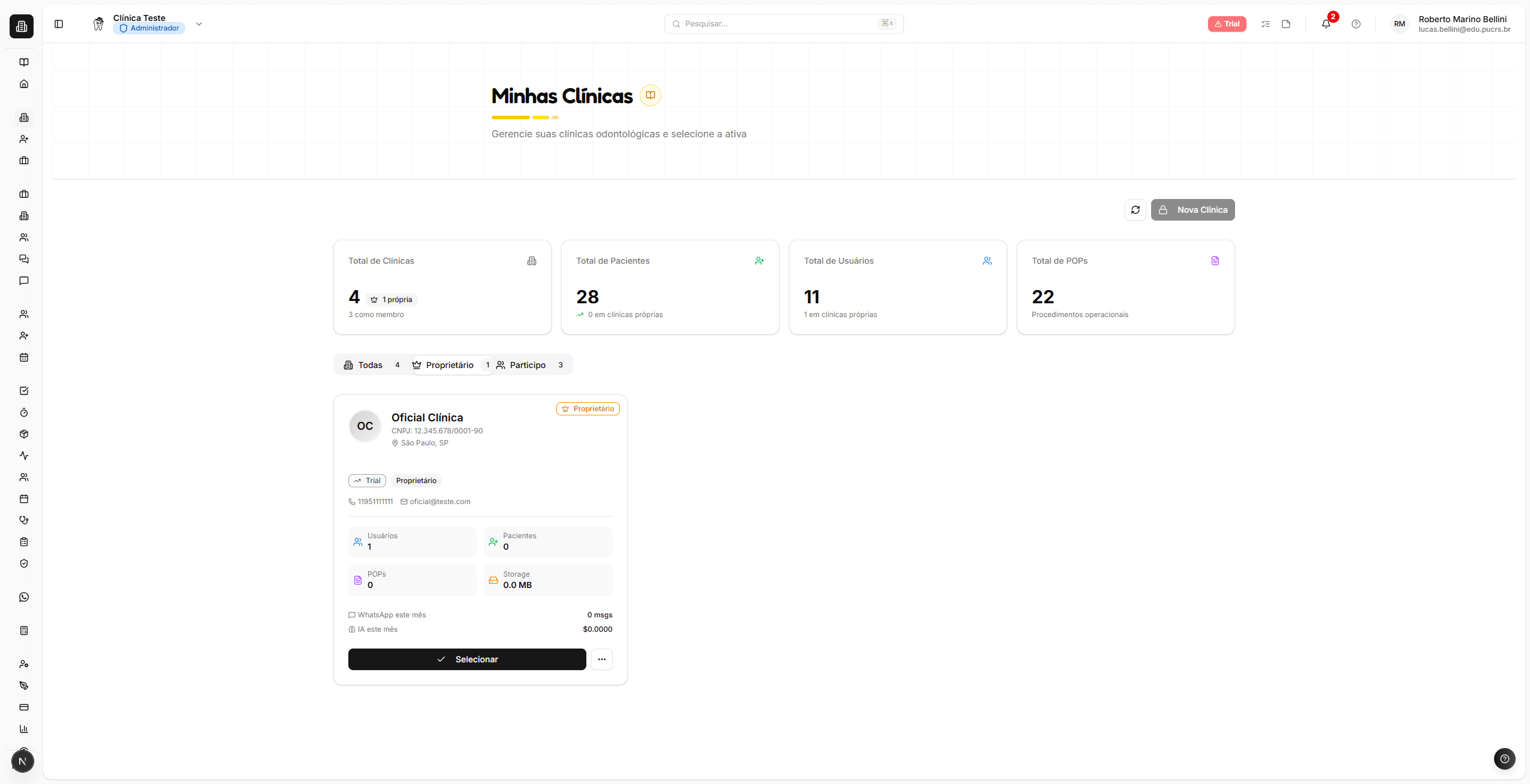Image resolution: width=1530 pixels, height=784 pixels.
Task: Click the shield icon in the sidebar
Action: point(24,563)
